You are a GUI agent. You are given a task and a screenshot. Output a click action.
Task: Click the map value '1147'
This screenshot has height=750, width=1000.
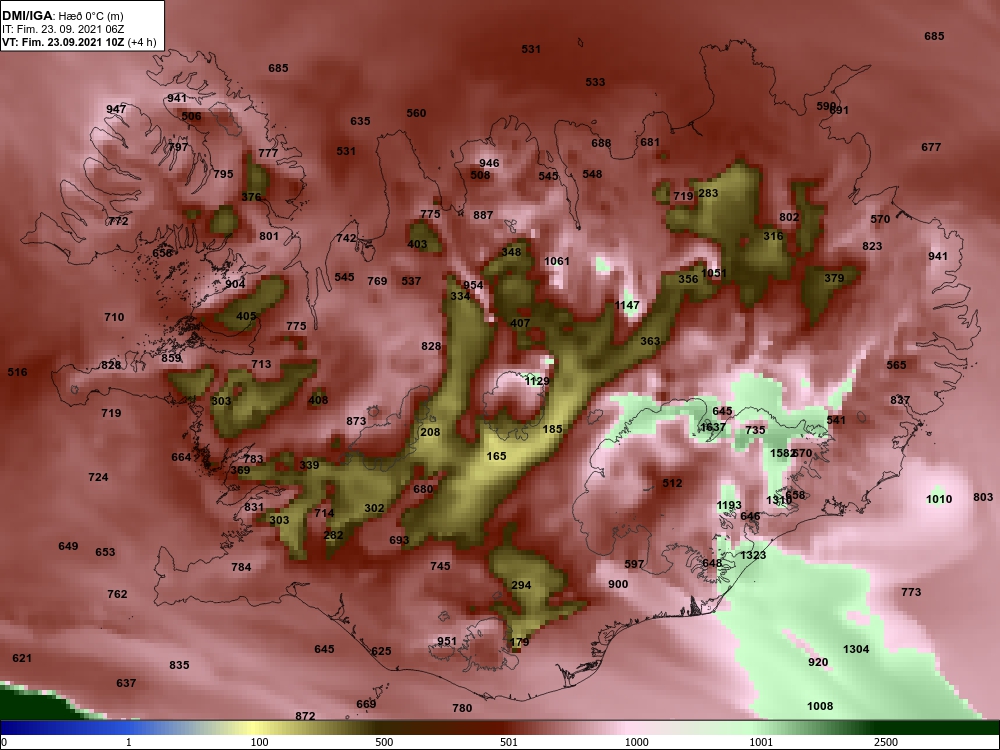coord(627,305)
